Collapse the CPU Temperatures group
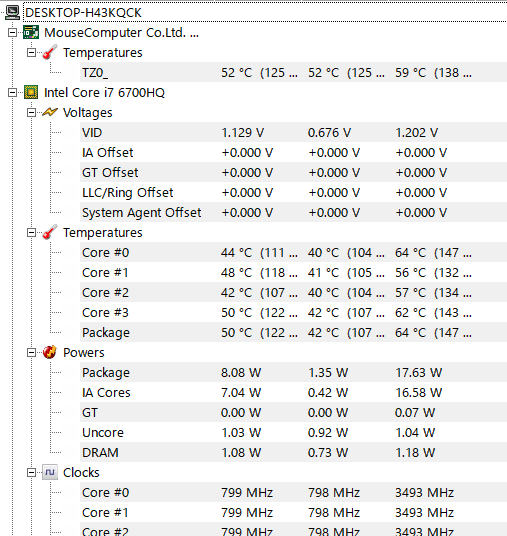The width and height of the screenshot is (507, 536). tap(31, 232)
